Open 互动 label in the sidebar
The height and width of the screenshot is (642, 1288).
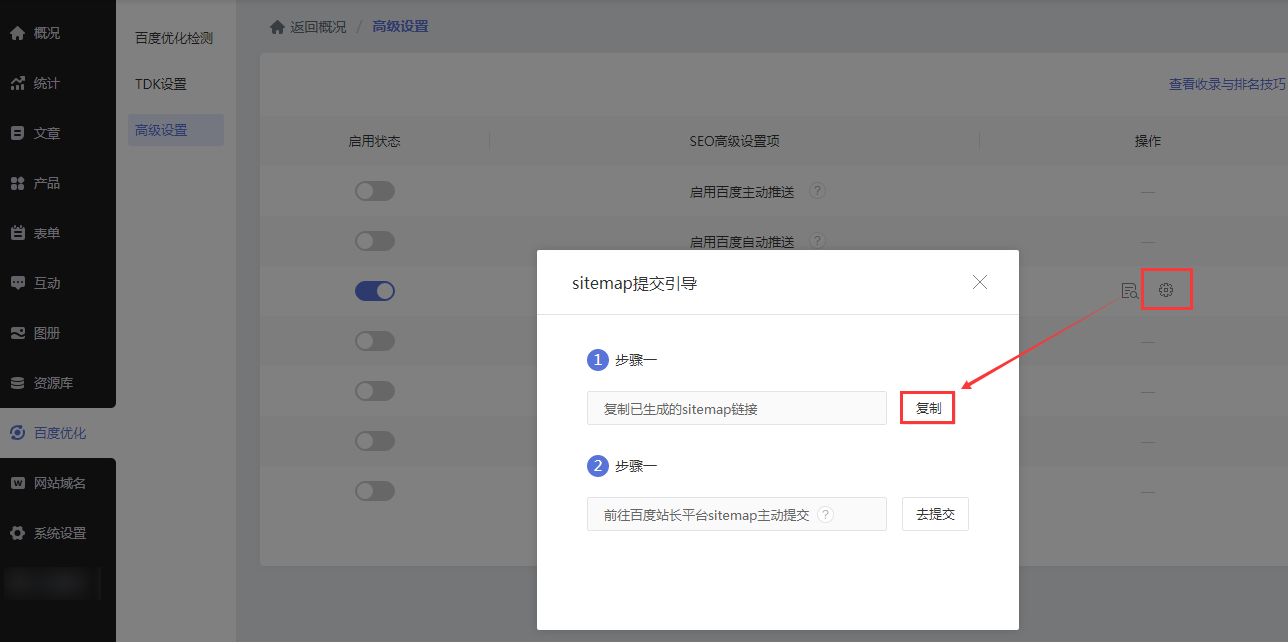[47, 283]
